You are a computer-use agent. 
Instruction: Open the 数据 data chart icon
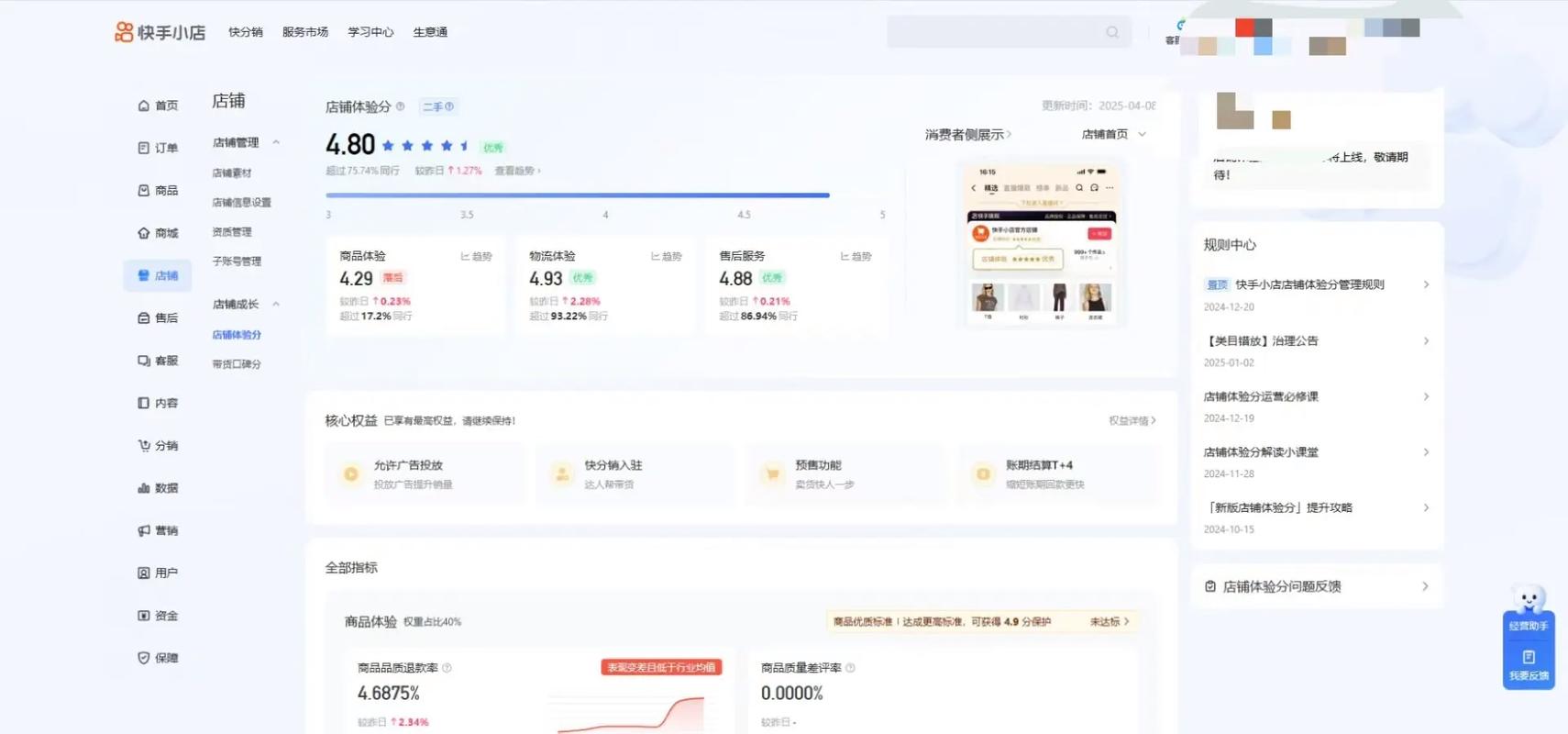point(144,488)
